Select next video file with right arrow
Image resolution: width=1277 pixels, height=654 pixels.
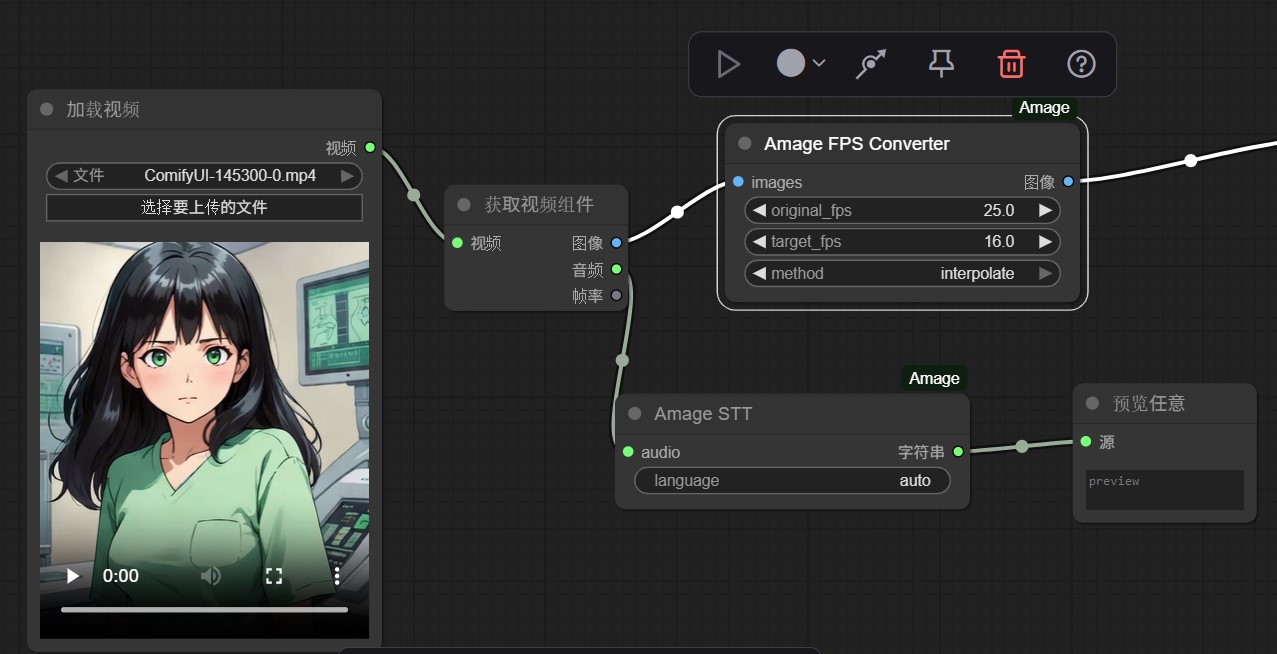(347, 176)
